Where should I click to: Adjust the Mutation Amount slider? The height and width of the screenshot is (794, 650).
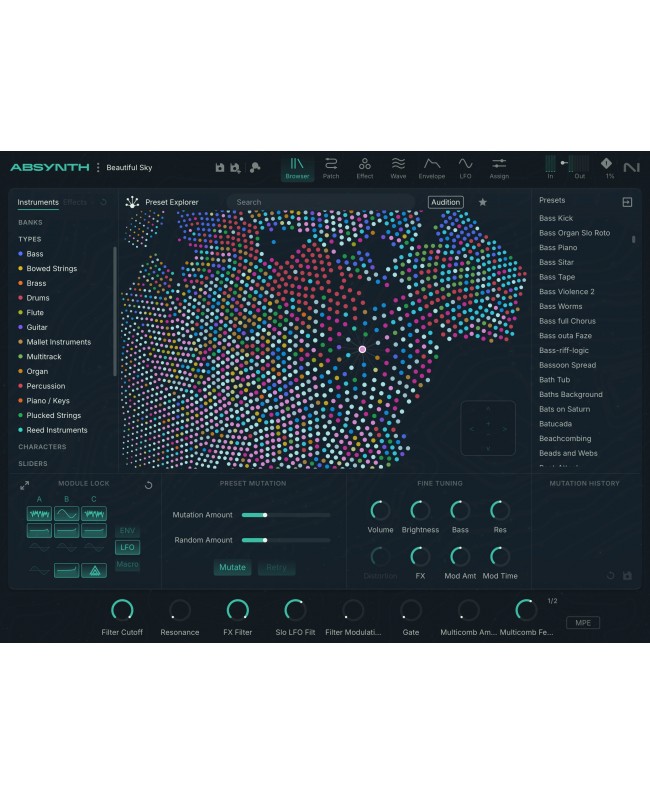(x=286, y=515)
